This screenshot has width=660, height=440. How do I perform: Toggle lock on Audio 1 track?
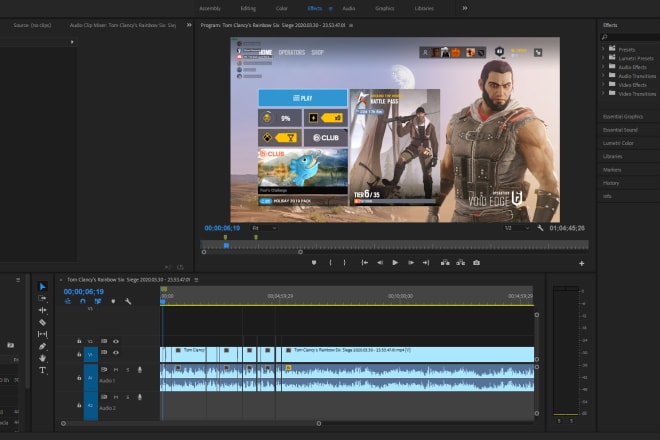[79, 378]
